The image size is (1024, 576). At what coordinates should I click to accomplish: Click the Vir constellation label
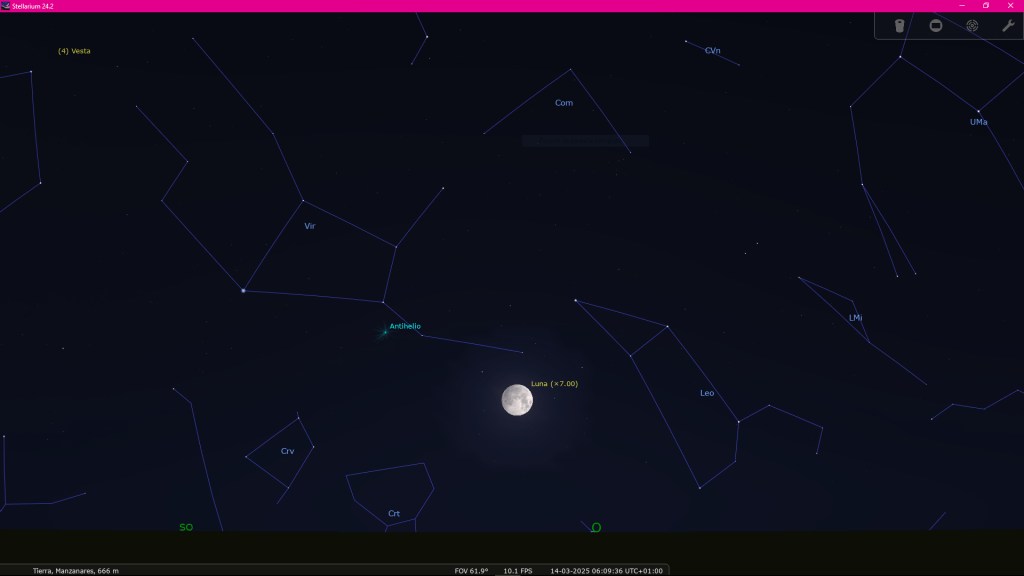click(x=310, y=226)
